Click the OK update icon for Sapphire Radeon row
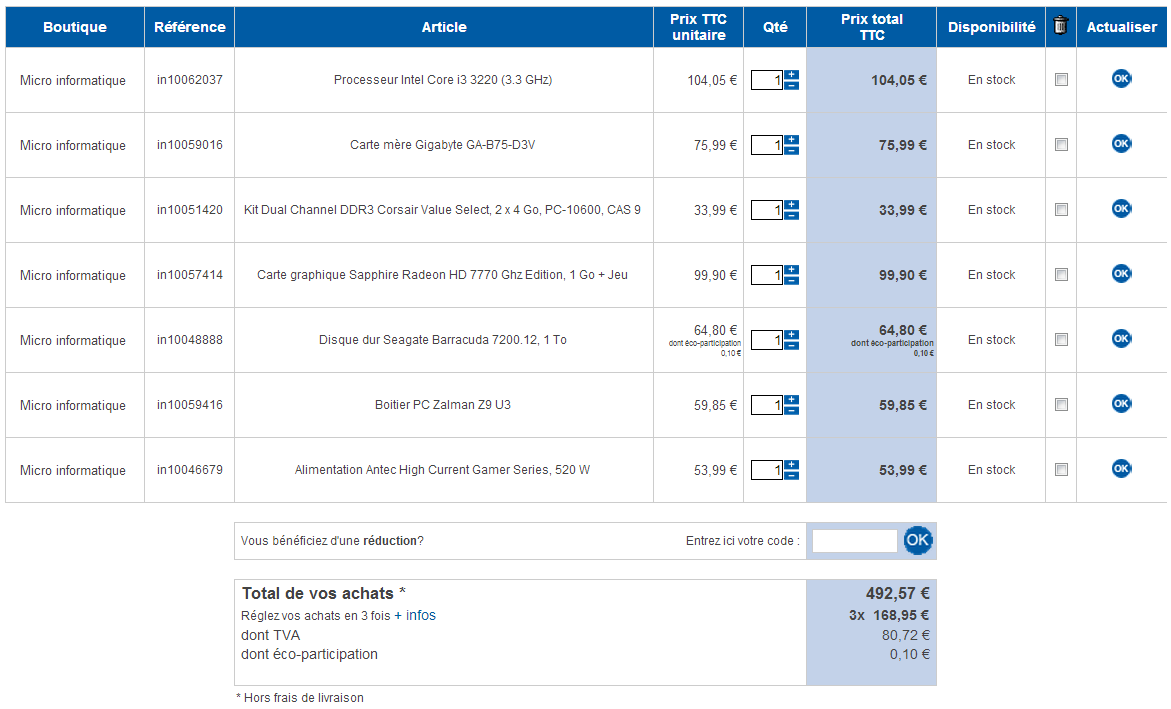The image size is (1171, 709). 1121,273
